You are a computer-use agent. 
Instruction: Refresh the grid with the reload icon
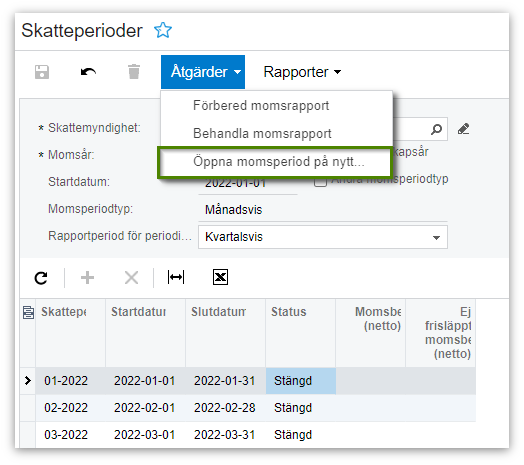41,278
